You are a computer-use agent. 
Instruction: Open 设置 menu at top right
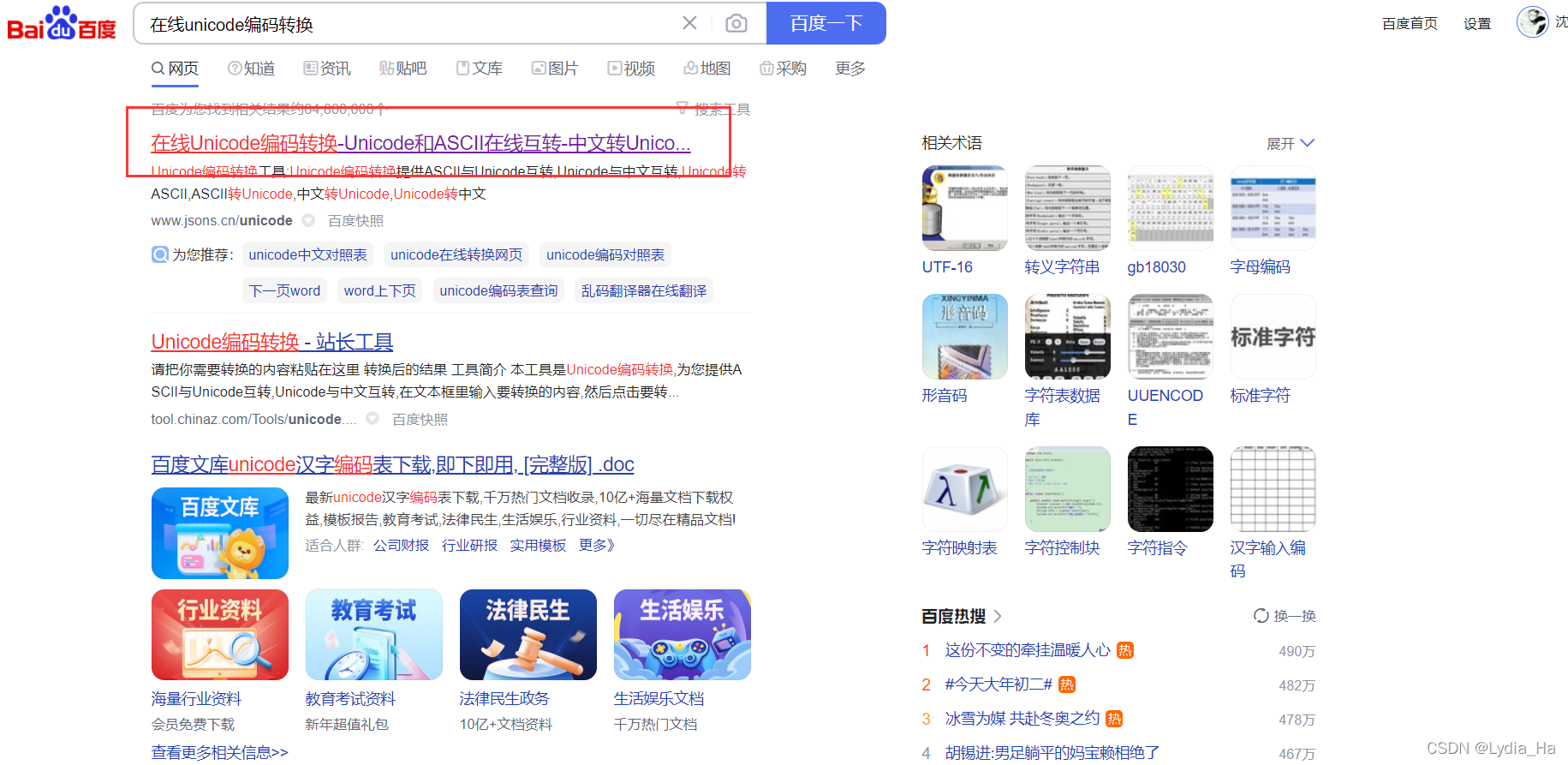point(1477,24)
